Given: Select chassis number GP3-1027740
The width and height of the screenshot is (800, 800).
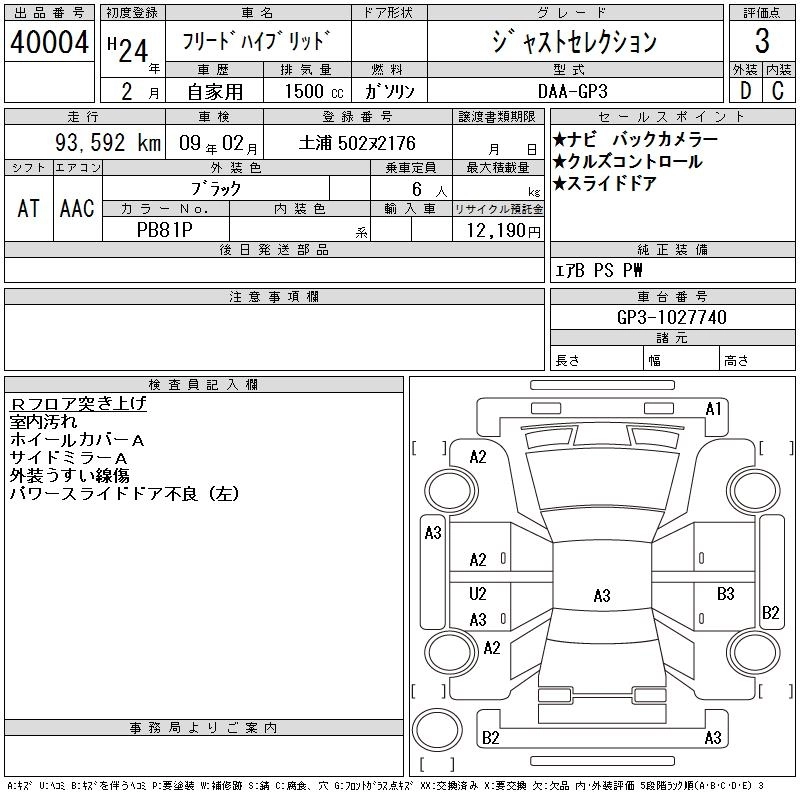Looking at the screenshot, I should click(671, 317).
